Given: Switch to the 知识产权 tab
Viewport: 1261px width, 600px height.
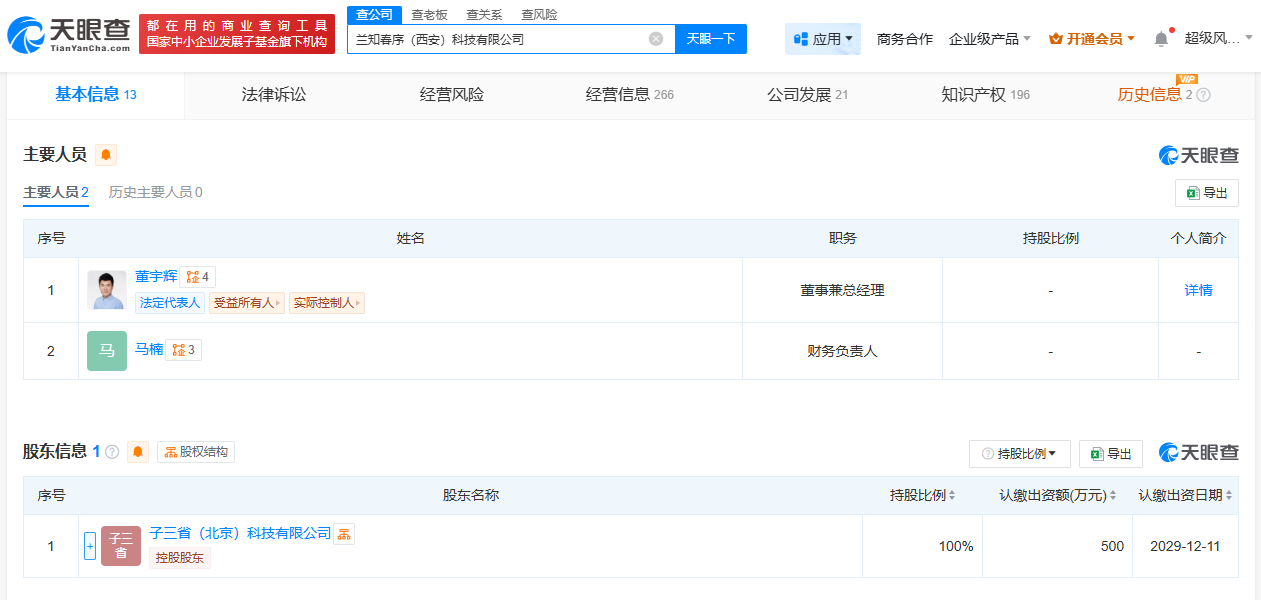Looking at the screenshot, I should [986, 95].
